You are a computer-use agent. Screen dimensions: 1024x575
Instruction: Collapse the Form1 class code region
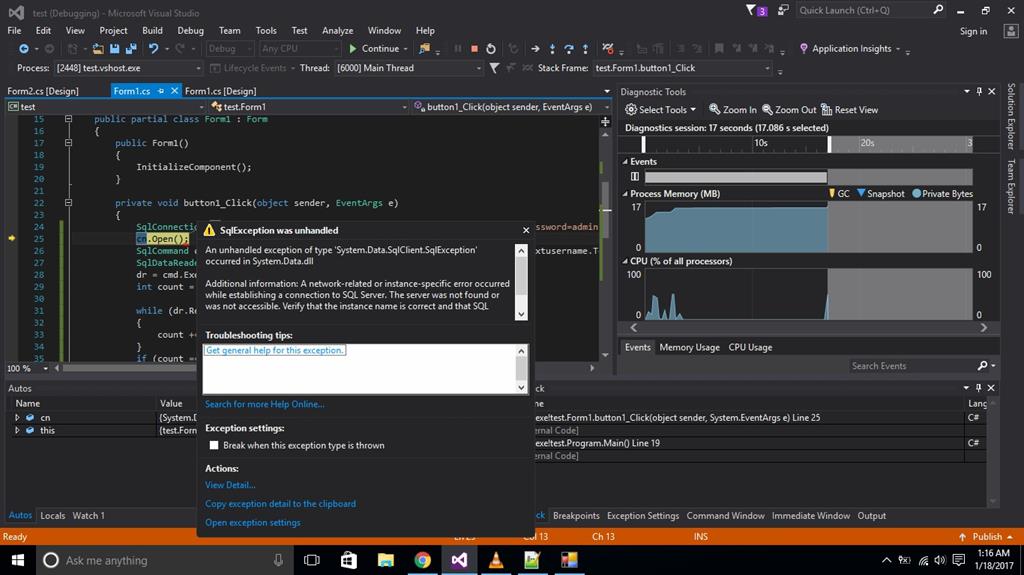pyautogui.click(x=68, y=119)
